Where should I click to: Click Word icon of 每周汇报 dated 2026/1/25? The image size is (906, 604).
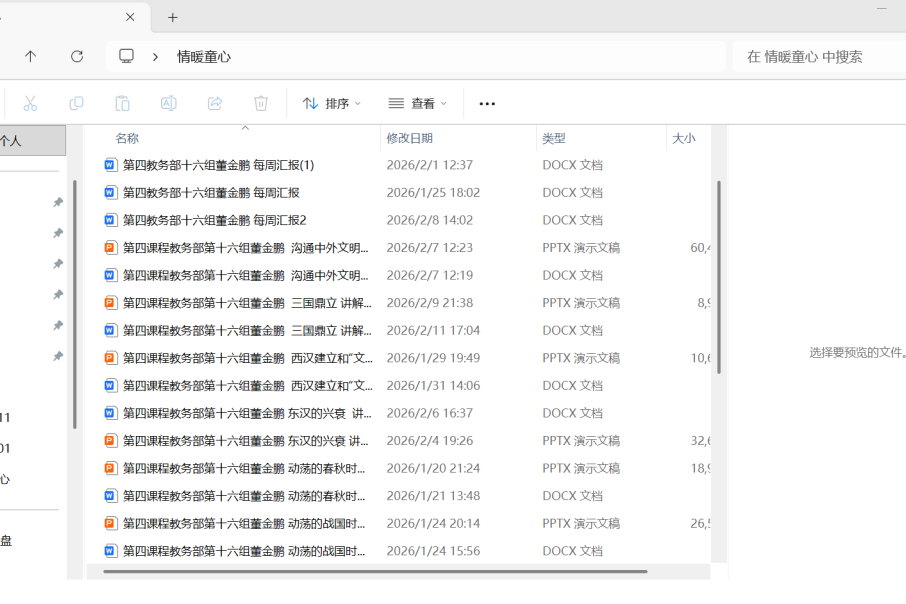[x=110, y=192]
